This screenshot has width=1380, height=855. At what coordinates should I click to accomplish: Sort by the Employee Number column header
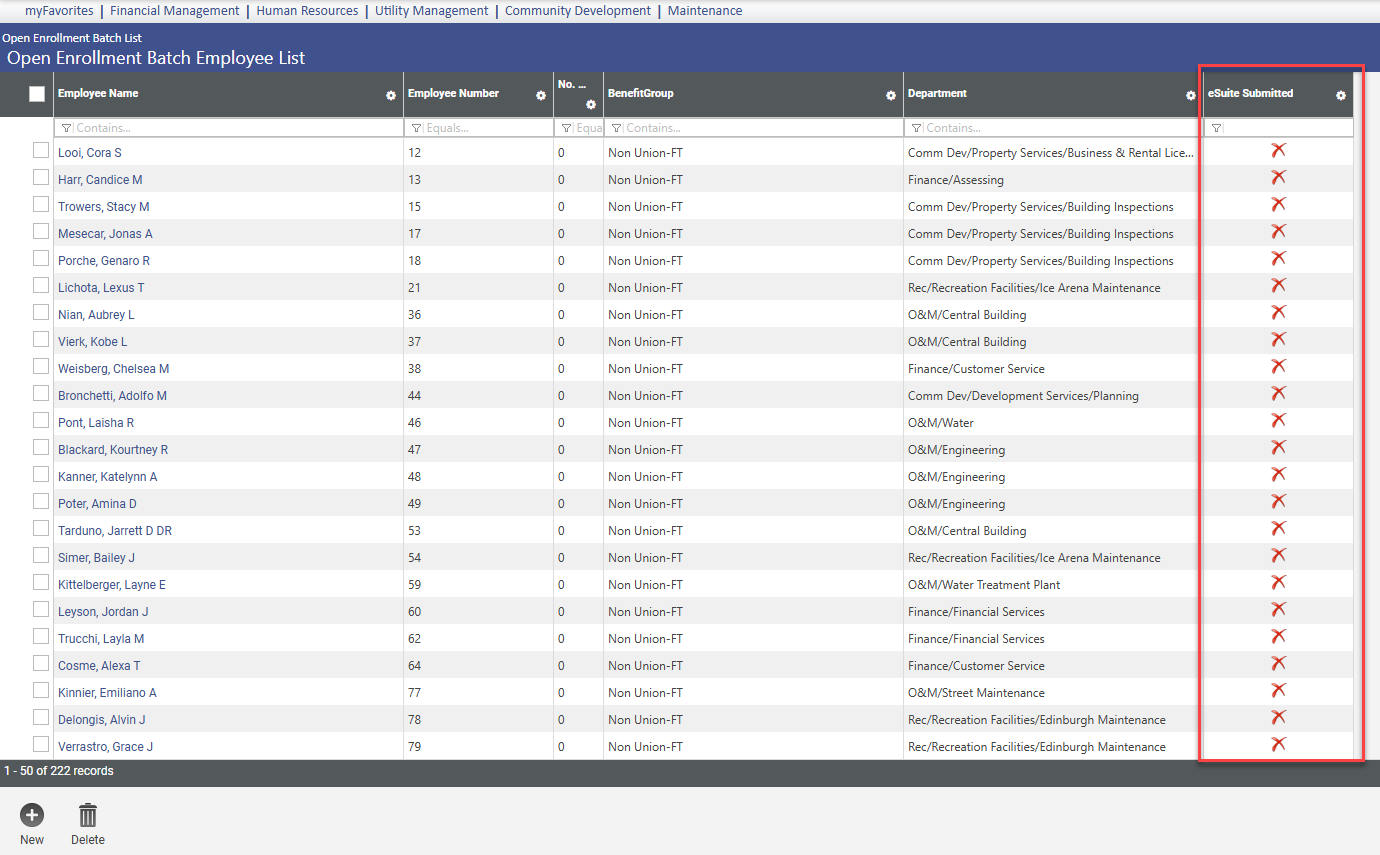pyautogui.click(x=453, y=93)
